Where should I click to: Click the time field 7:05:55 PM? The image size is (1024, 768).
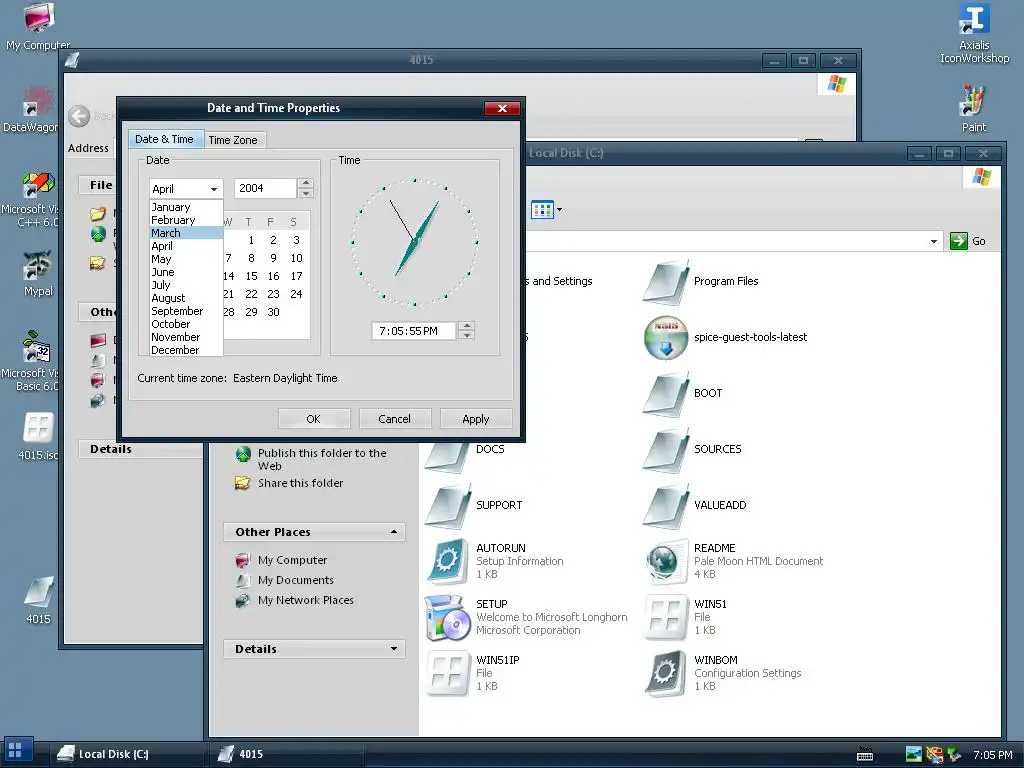tap(414, 331)
